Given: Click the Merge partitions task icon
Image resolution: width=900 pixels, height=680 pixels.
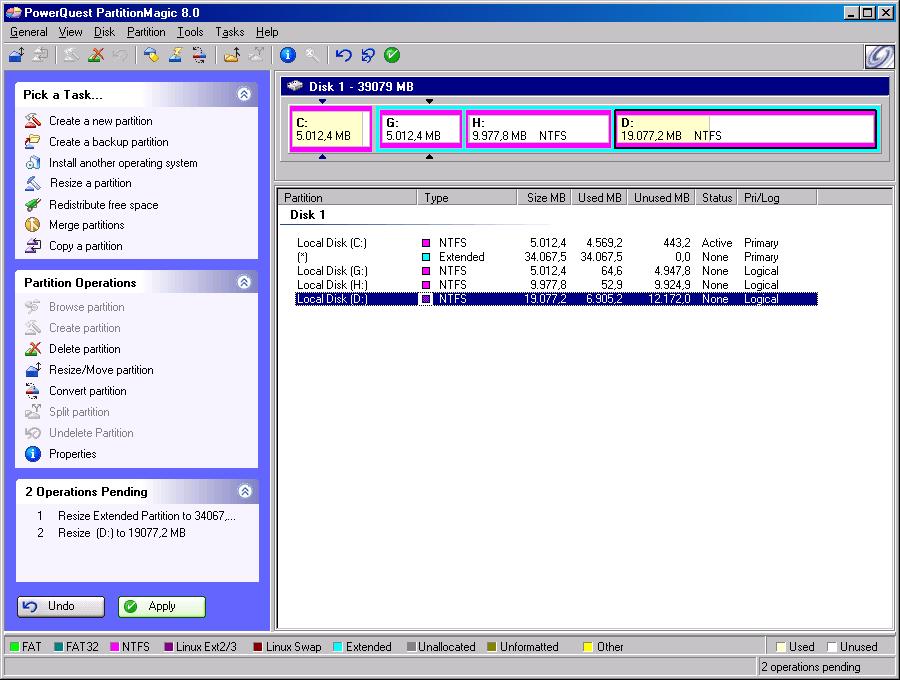Looking at the screenshot, I should pyautogui.click(x=33, y=225).
